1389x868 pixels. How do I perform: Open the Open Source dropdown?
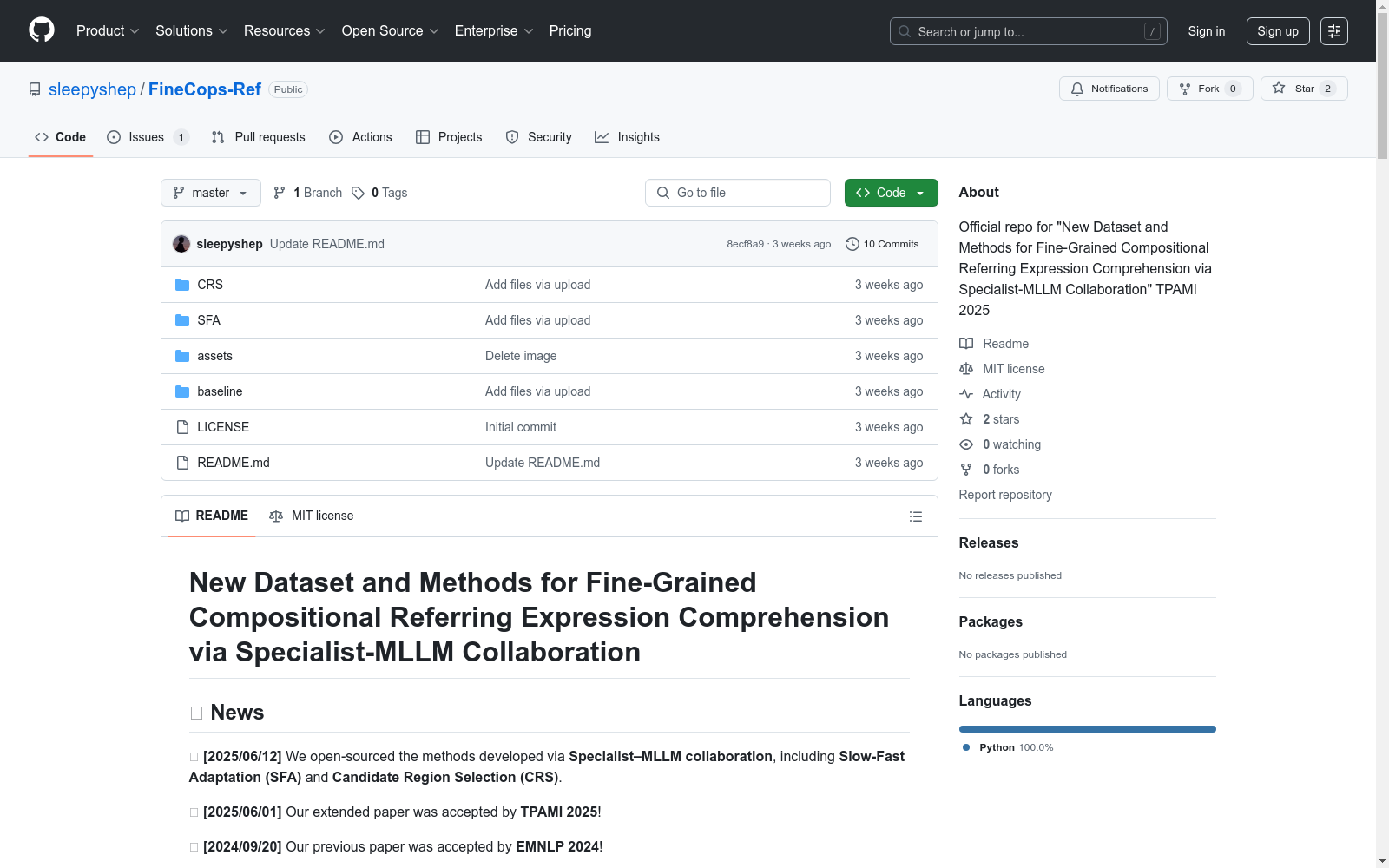pos(391,31)
